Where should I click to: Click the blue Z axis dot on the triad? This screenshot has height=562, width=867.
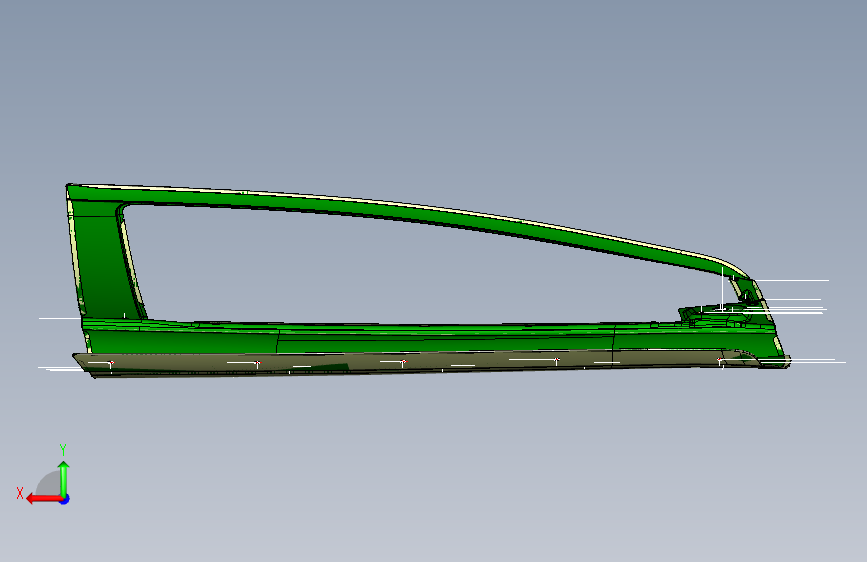click(x=65, y=499)
